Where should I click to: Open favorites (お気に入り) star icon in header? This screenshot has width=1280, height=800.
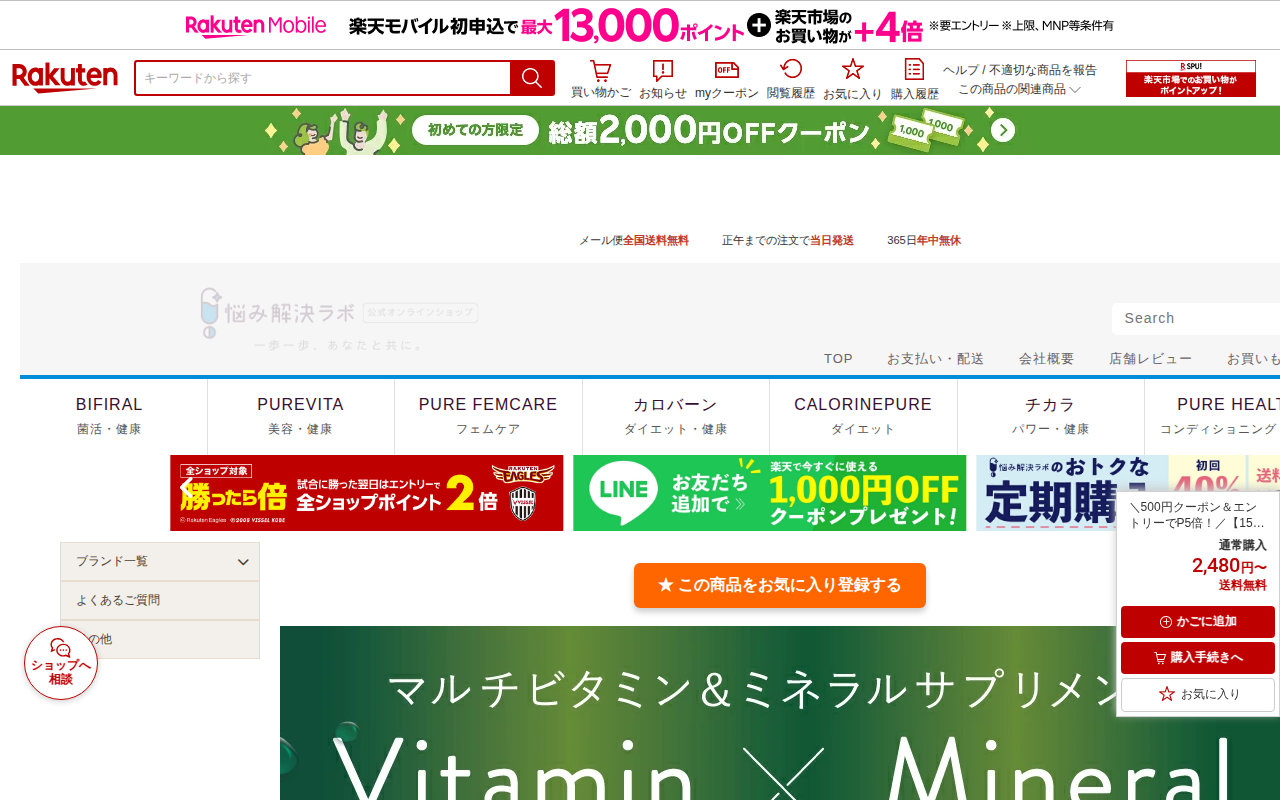852,79
